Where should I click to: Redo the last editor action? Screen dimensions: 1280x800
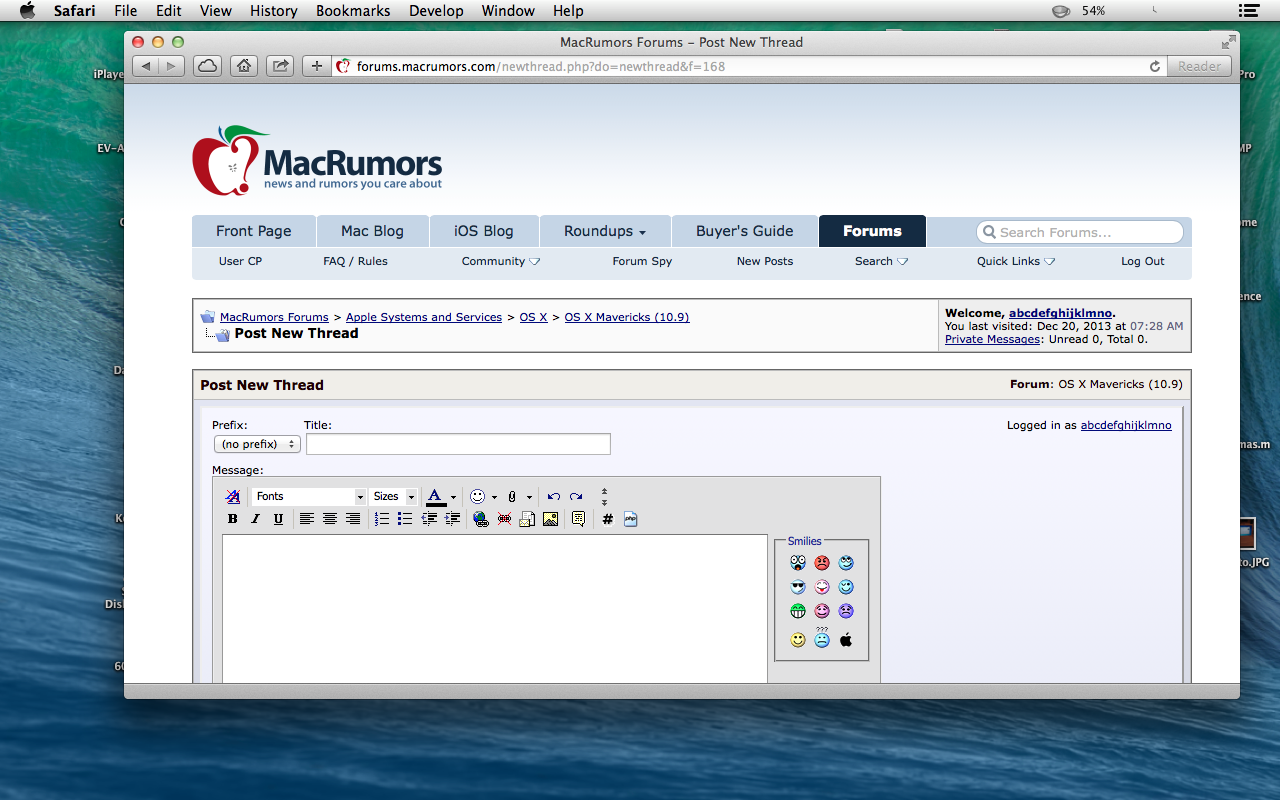pyautogui.click(x=576, y=496)
